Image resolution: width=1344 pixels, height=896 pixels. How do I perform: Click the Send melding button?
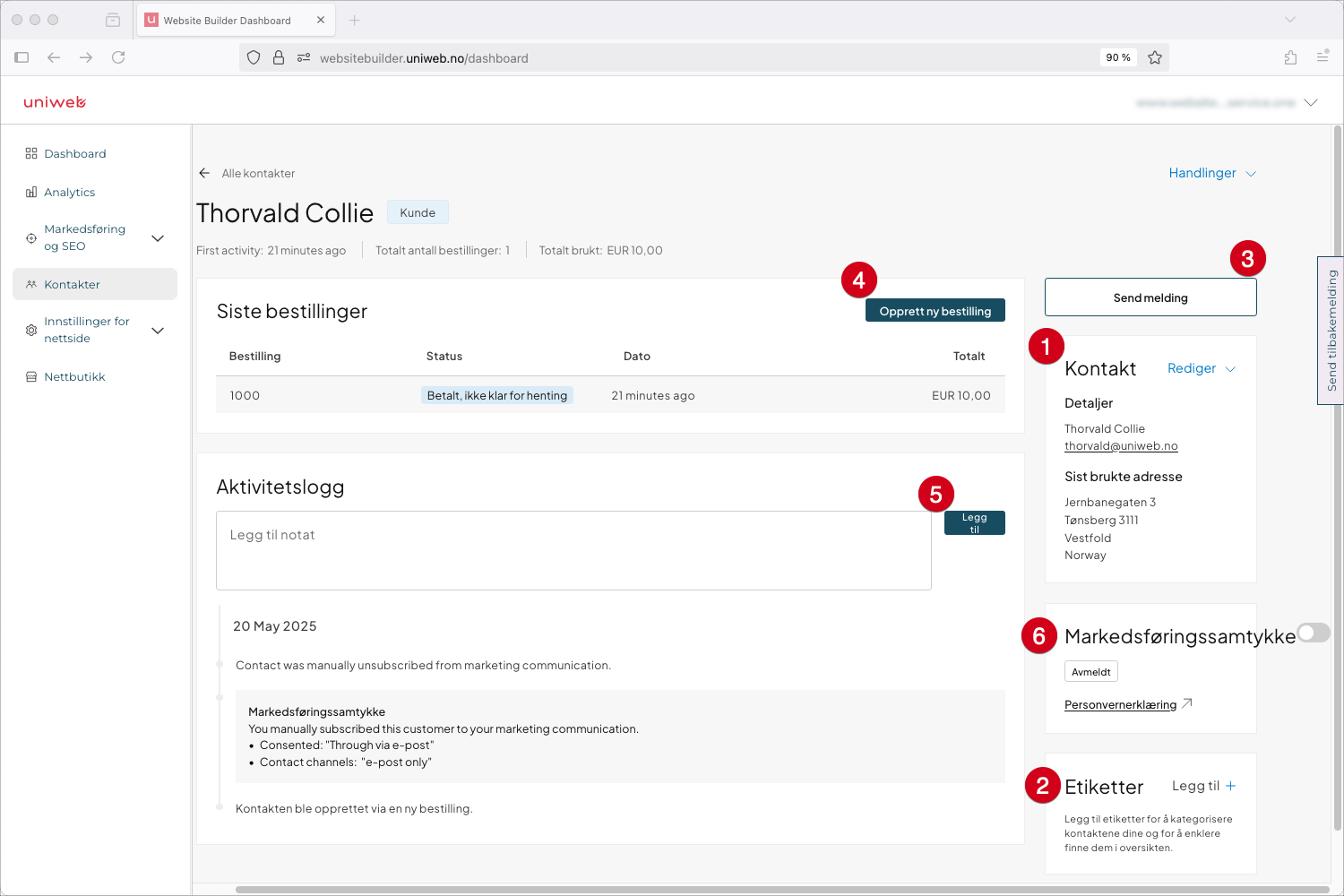1150,297
